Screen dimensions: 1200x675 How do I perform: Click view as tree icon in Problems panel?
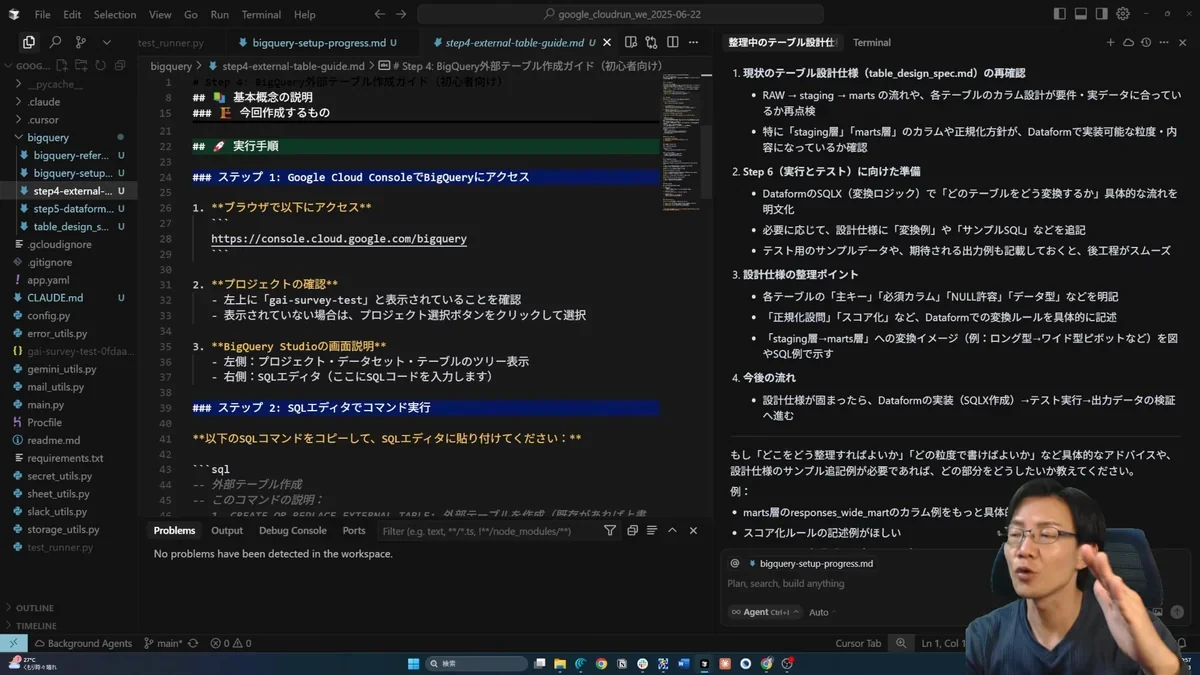click(653, 531)
